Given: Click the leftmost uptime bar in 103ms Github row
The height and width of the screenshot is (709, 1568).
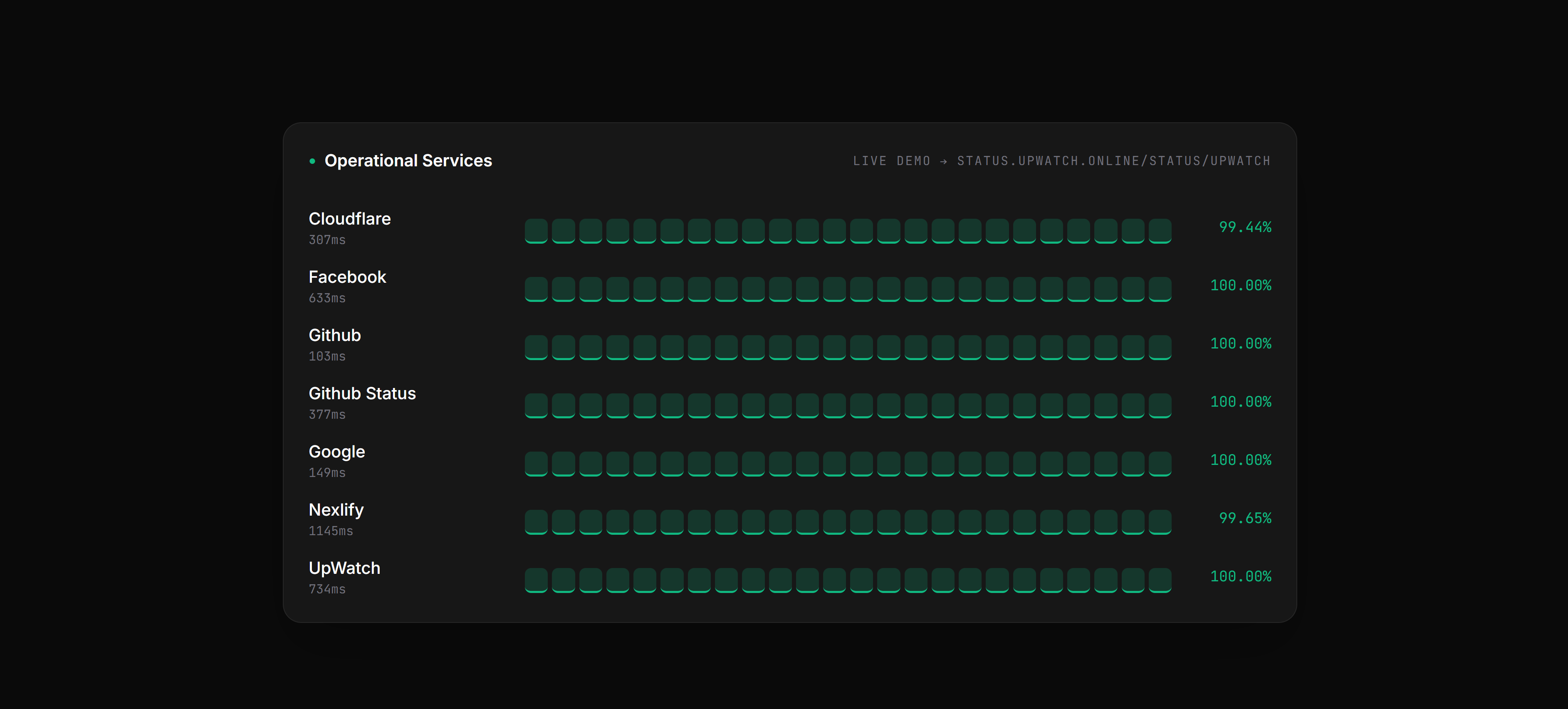Looking at the screenshot, I should (536, 348).
